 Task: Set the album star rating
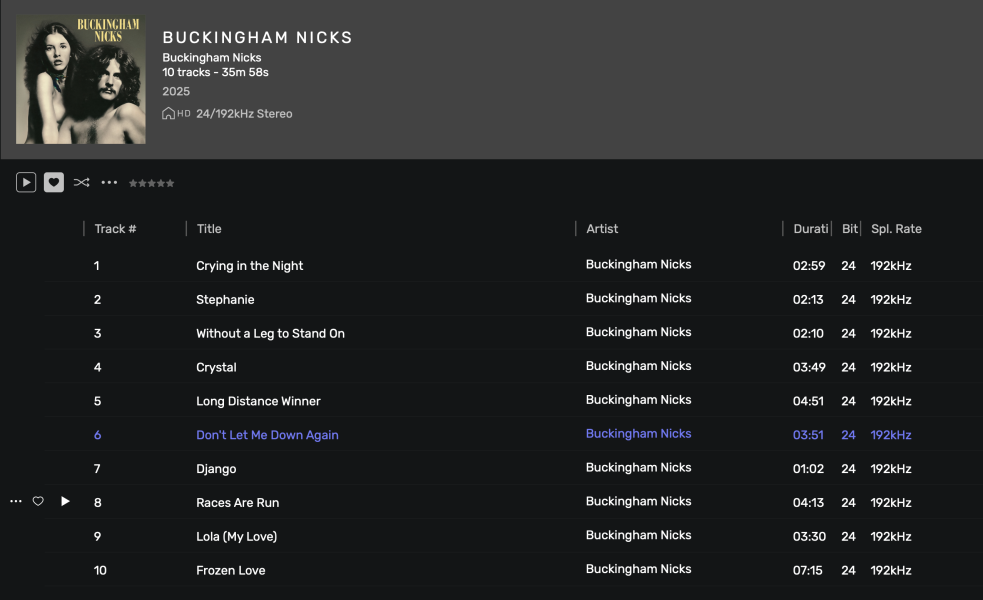(x=151, y=183)
